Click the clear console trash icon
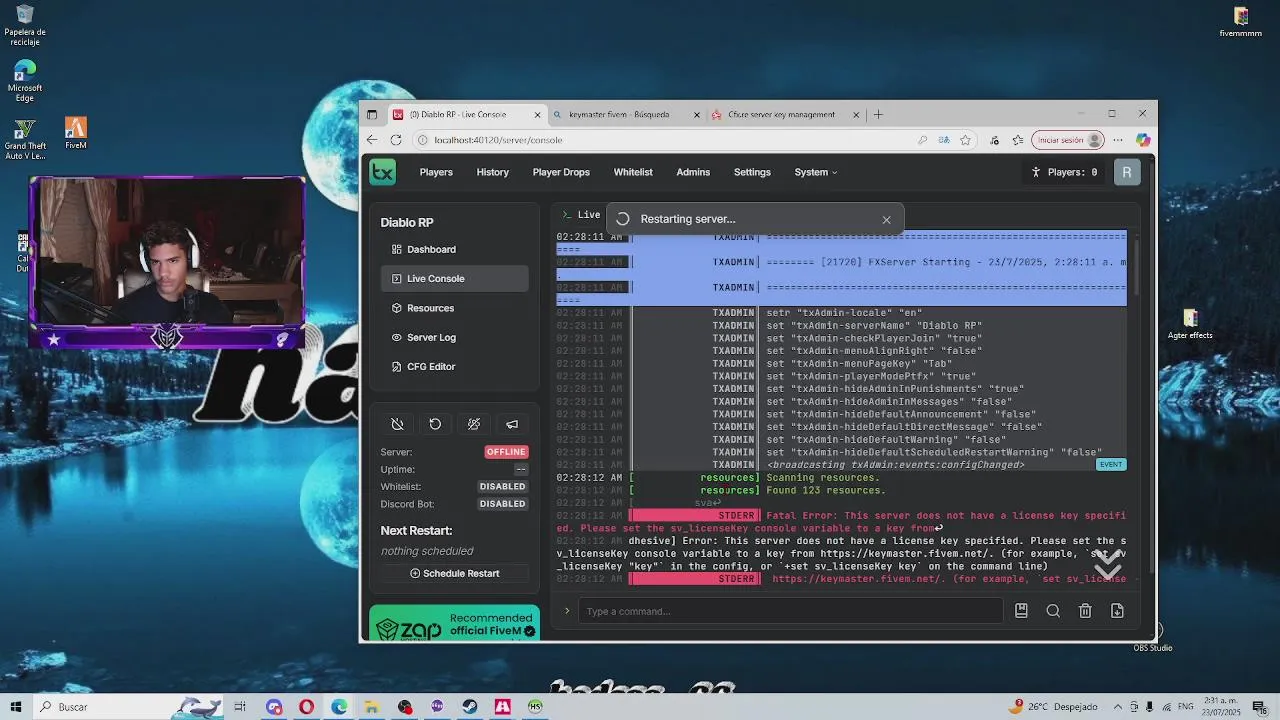1280x720 pixels. (1085, 611)
